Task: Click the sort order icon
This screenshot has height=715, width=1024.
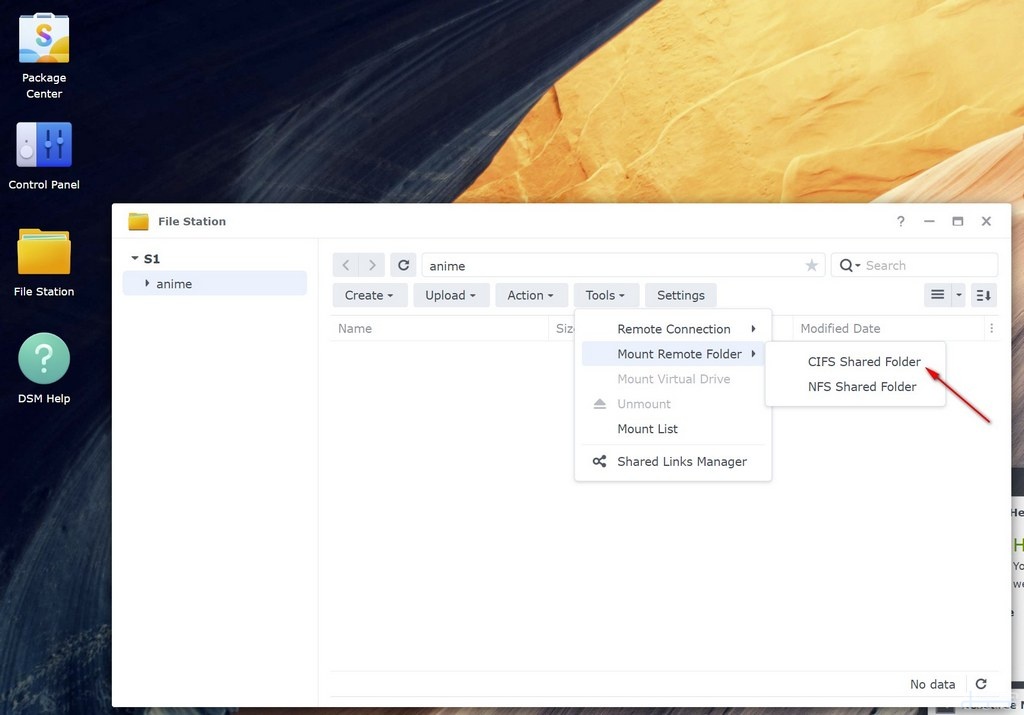Action: (984, 295)
